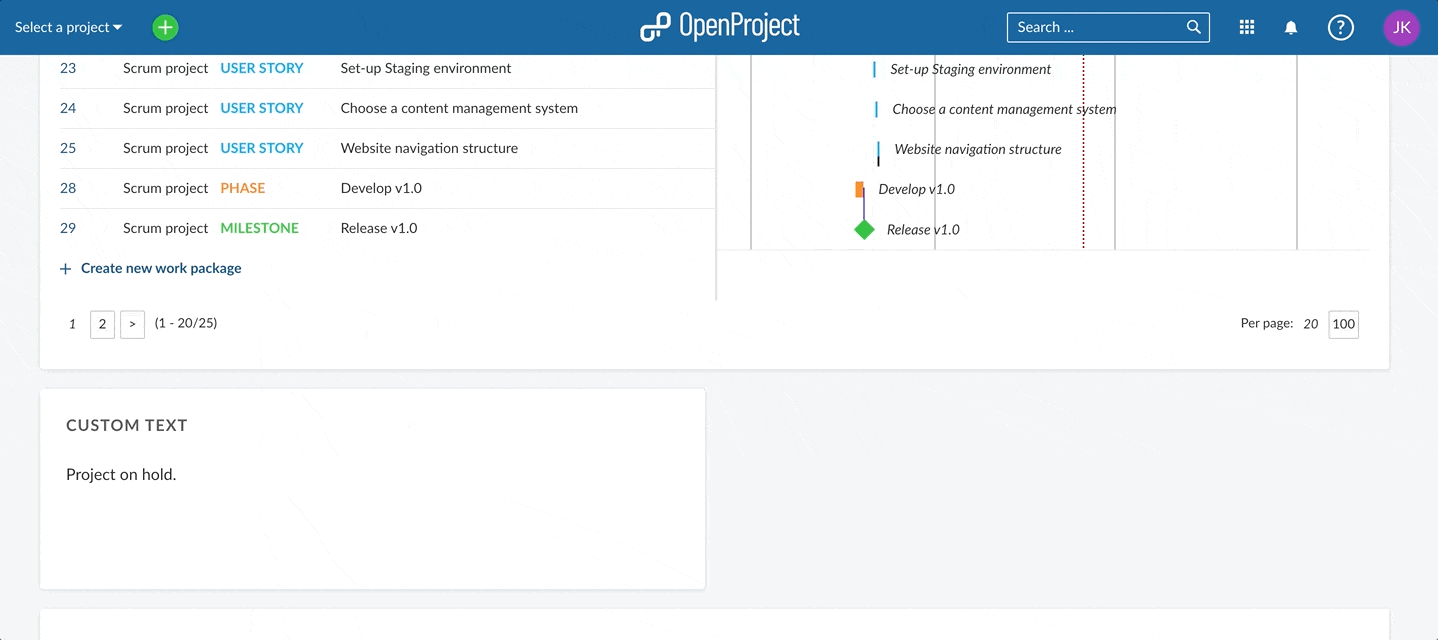Select Website navigation structure subject cell

point(429,148)
